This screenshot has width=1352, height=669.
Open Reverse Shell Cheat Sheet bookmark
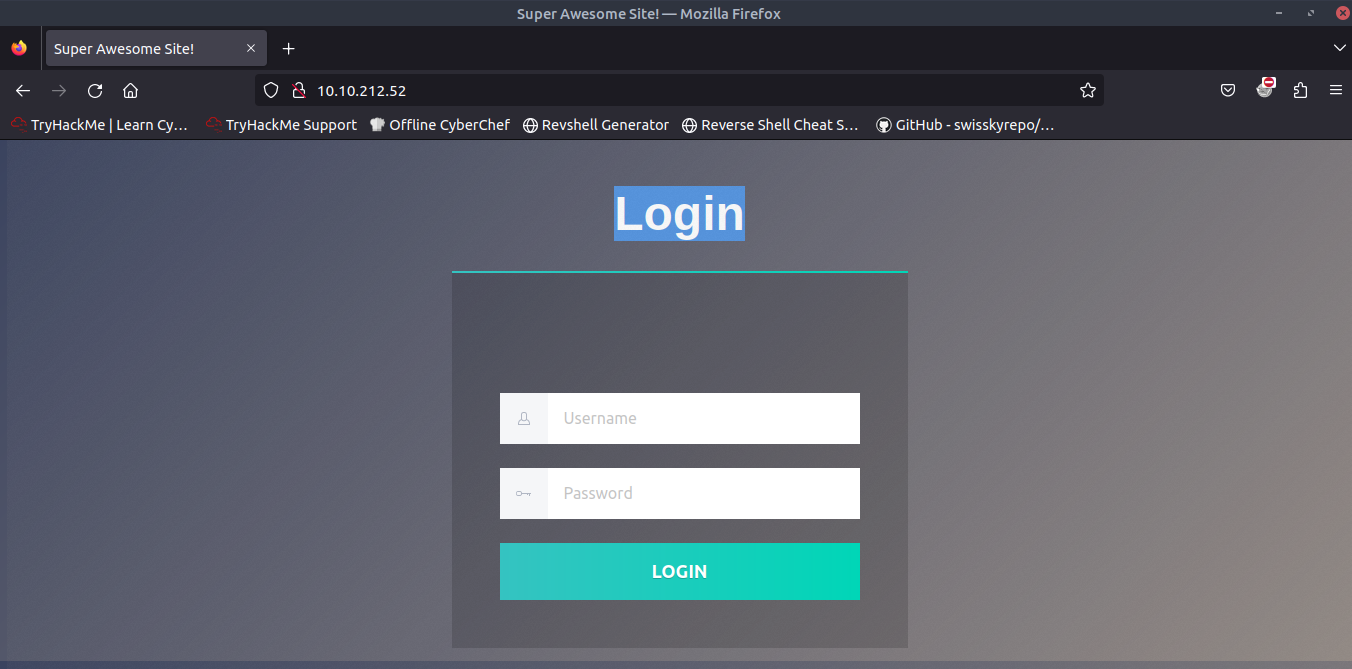coord(770,125)
